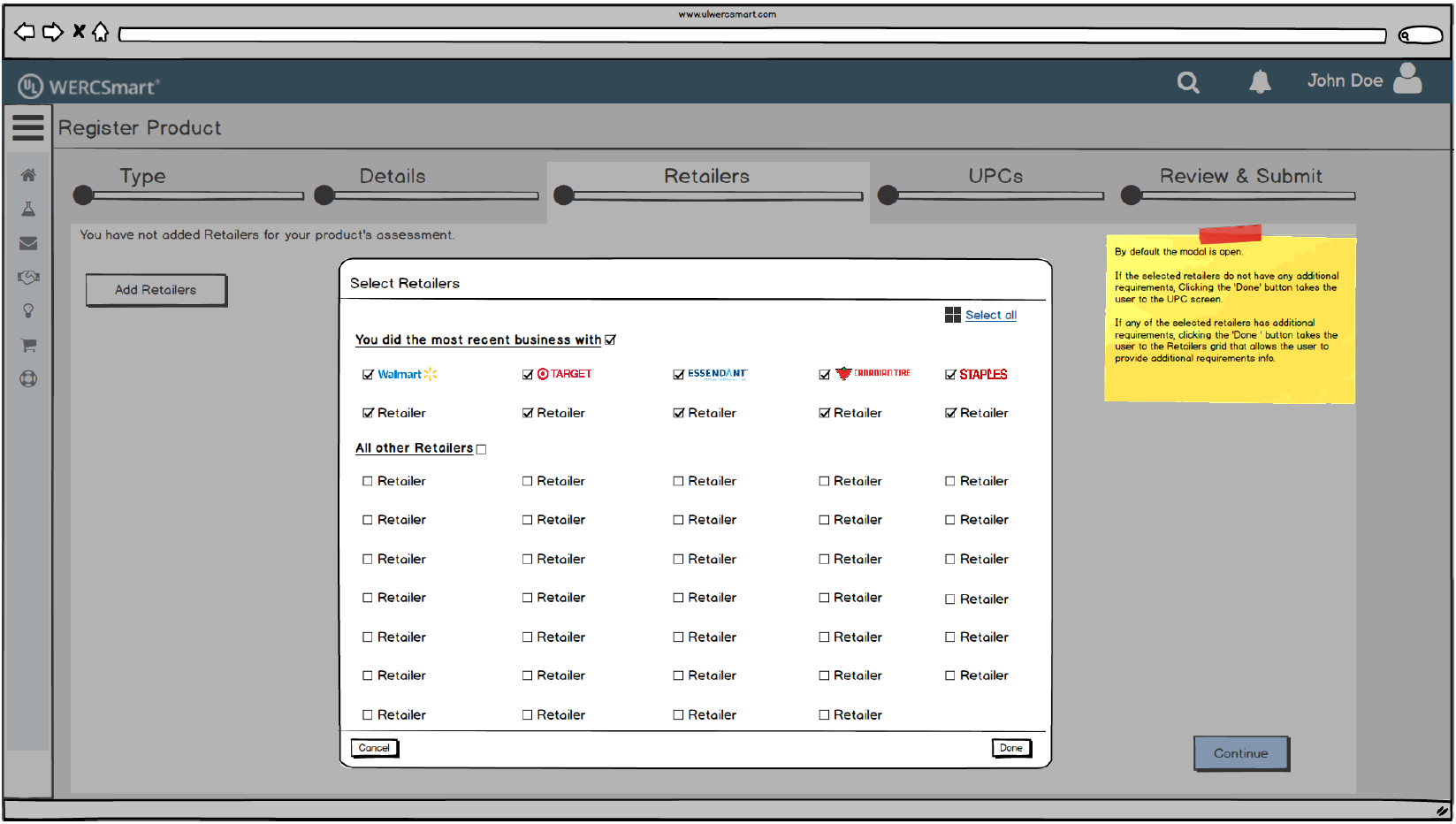Click the 'Select all' link

(990, 316)
